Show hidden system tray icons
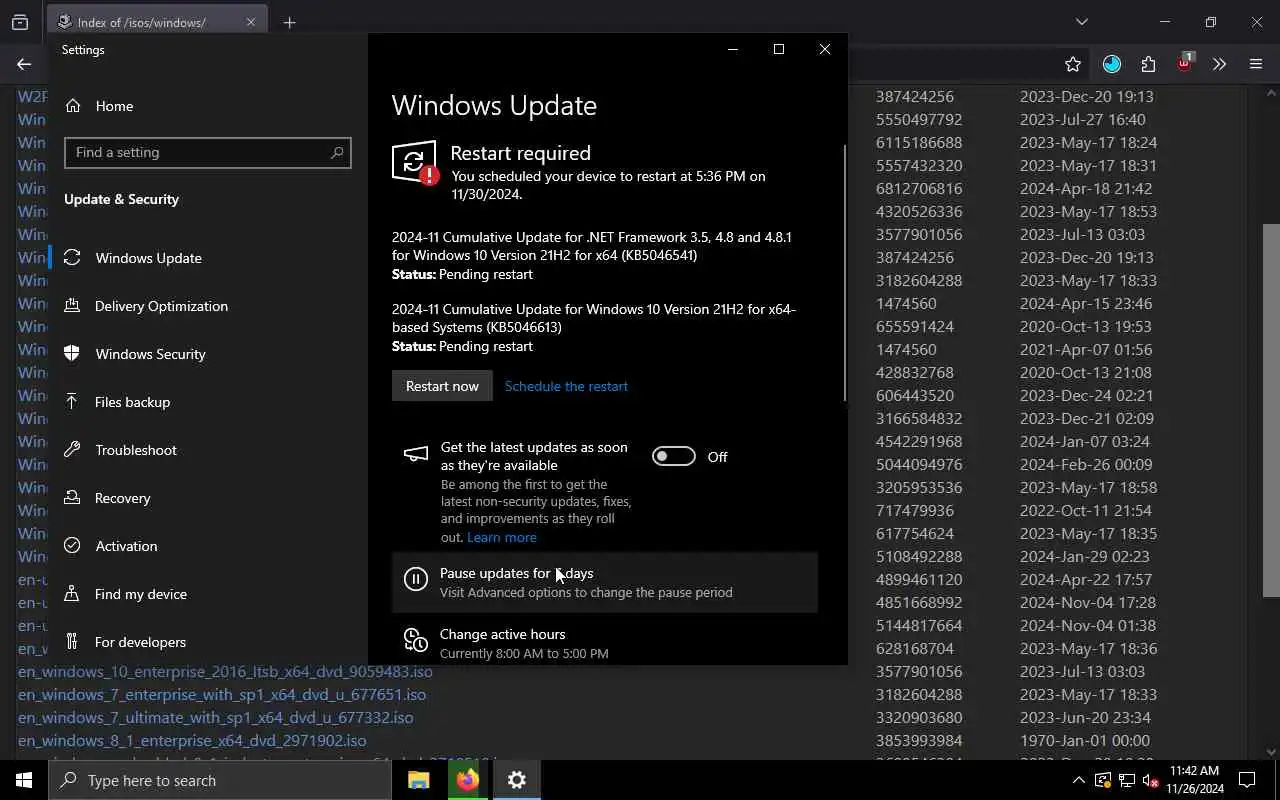 (1078, 780)
